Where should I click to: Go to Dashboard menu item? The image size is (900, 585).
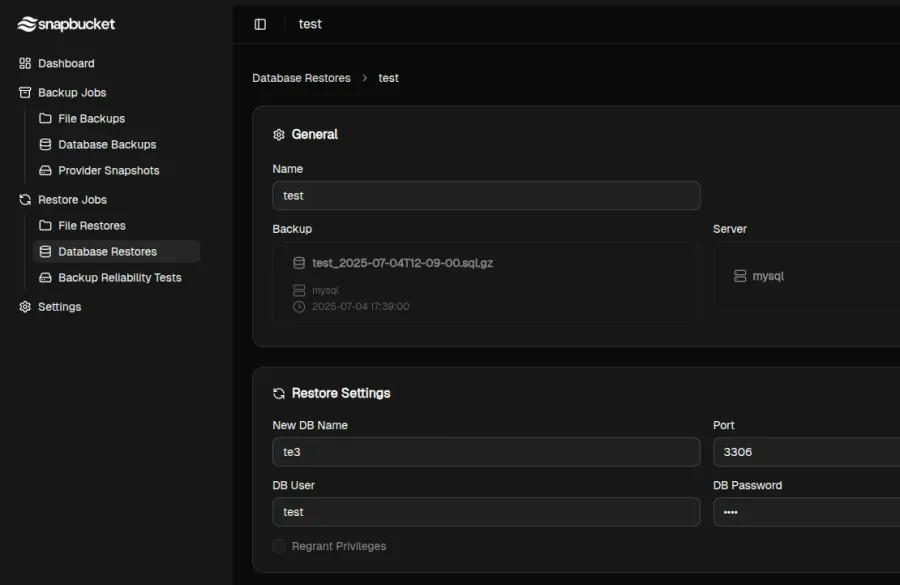point(66,63)
